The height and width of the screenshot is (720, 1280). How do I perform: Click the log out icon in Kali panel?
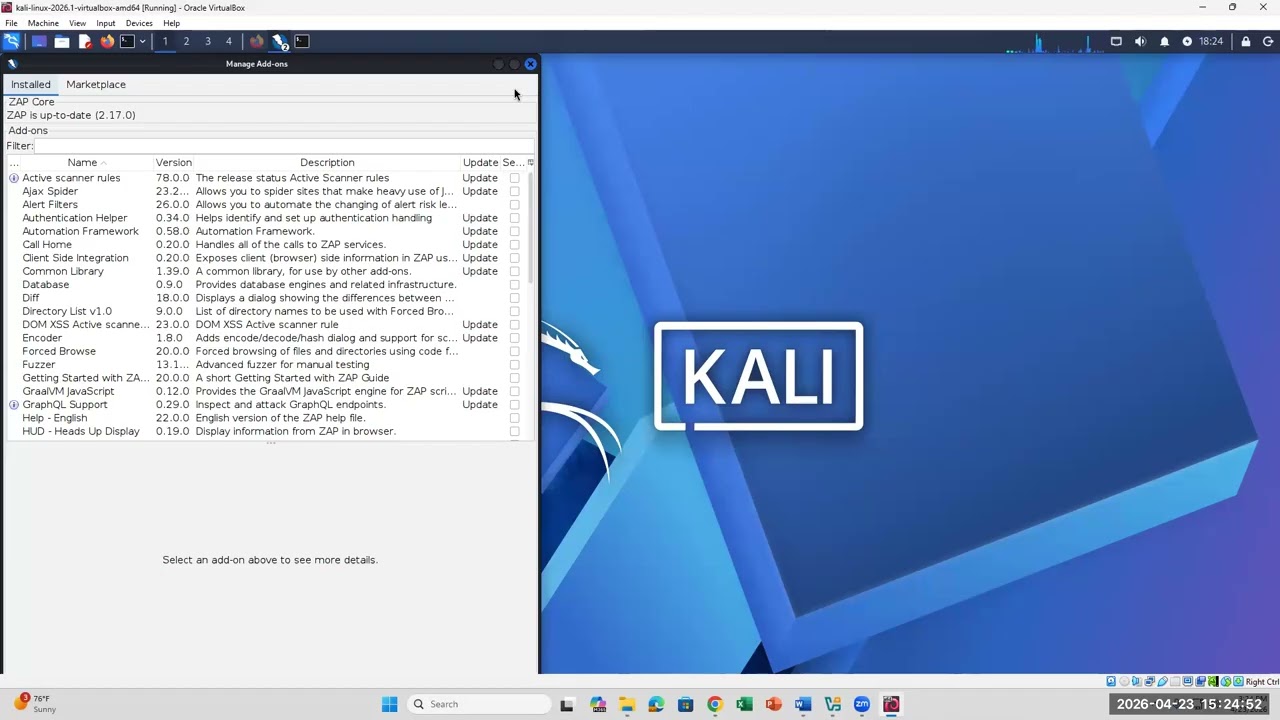coord(1268,41)
